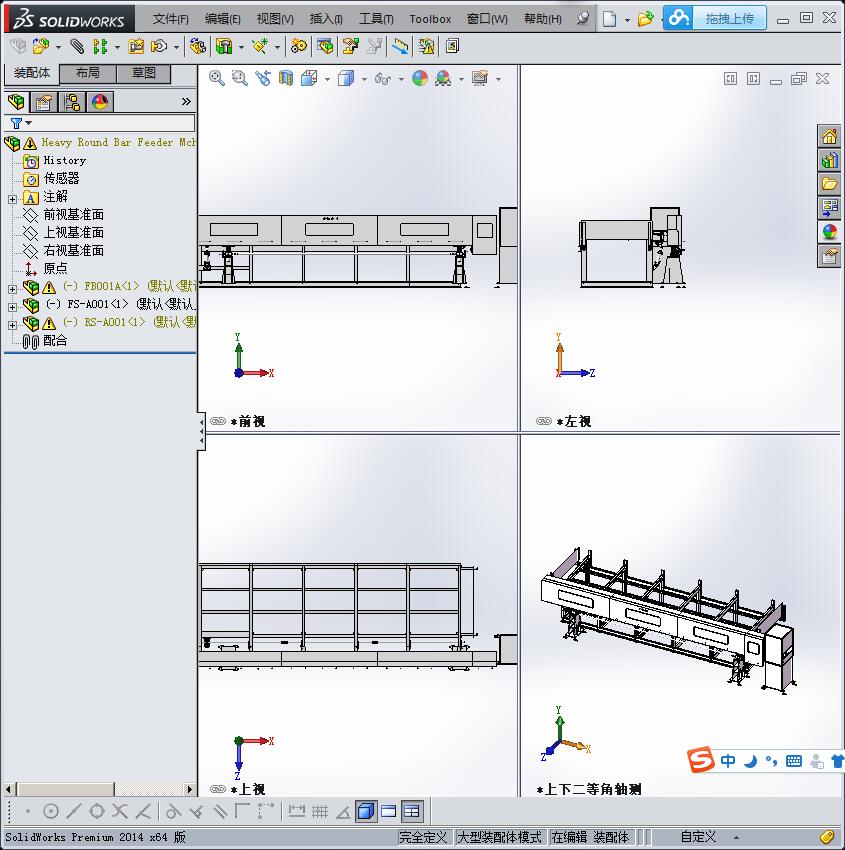Toggle four-view viewport layout button

click(x=412, y=812)
